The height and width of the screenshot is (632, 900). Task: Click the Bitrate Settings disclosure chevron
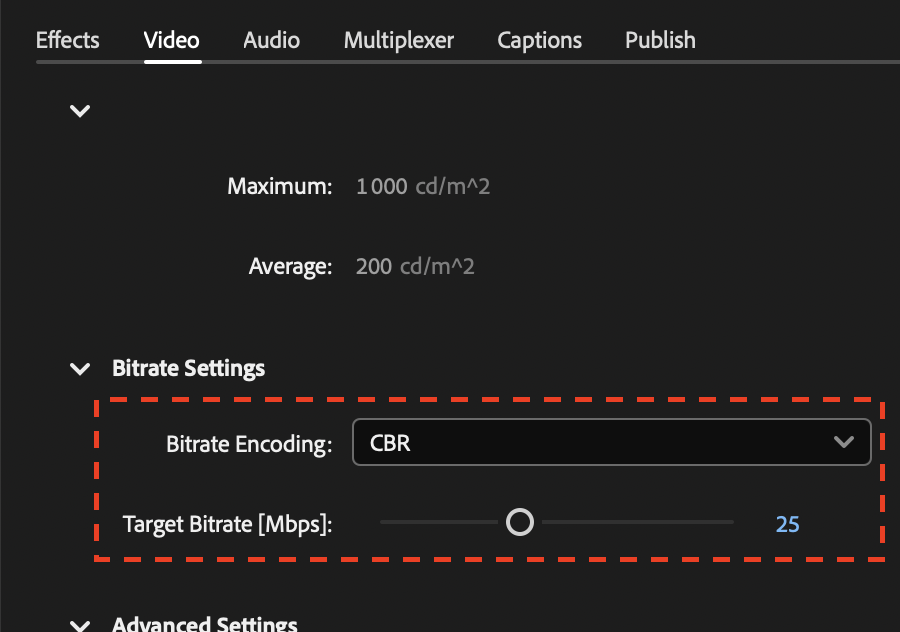coord(80,368)
